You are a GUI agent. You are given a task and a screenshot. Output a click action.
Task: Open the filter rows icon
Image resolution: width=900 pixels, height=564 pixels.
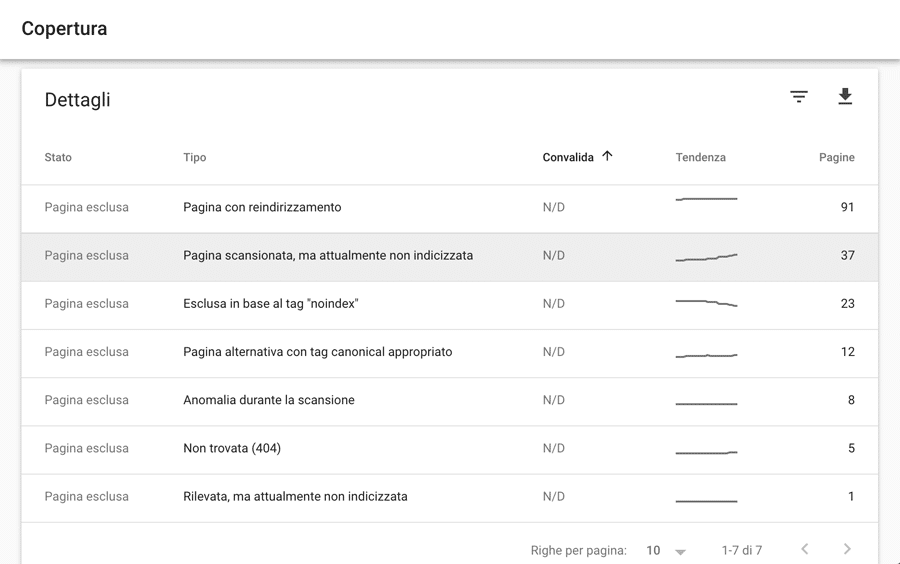point(798,96)
